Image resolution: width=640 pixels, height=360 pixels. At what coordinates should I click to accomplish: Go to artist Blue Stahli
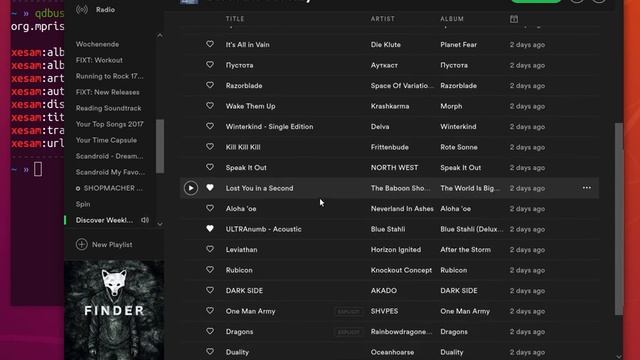tap(388, 229)
